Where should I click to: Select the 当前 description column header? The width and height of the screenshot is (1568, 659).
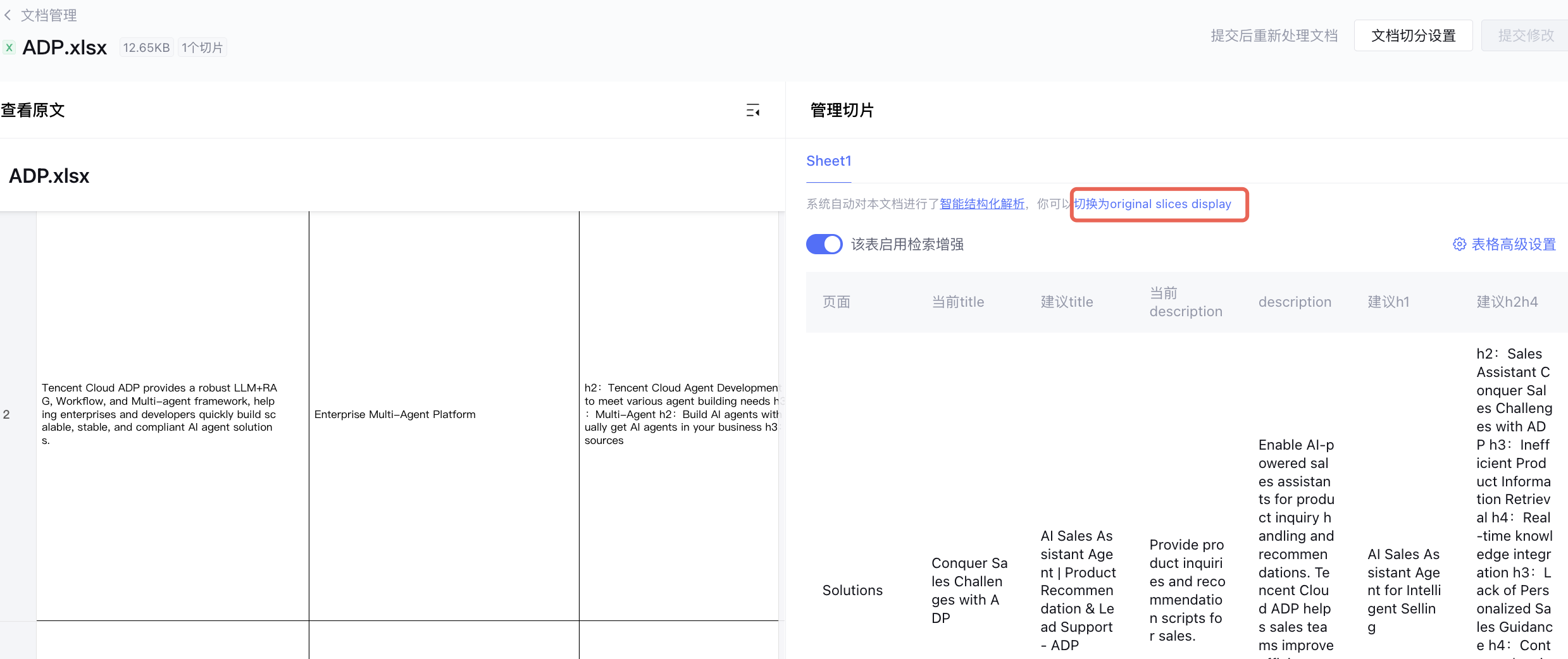tap(1186, 302)
